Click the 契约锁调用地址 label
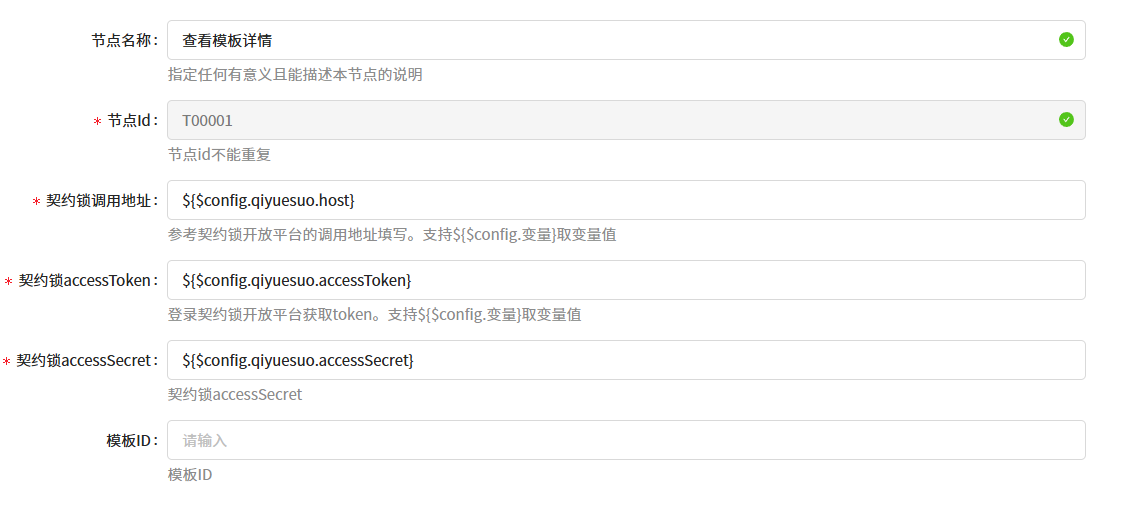 pos(99,200)
